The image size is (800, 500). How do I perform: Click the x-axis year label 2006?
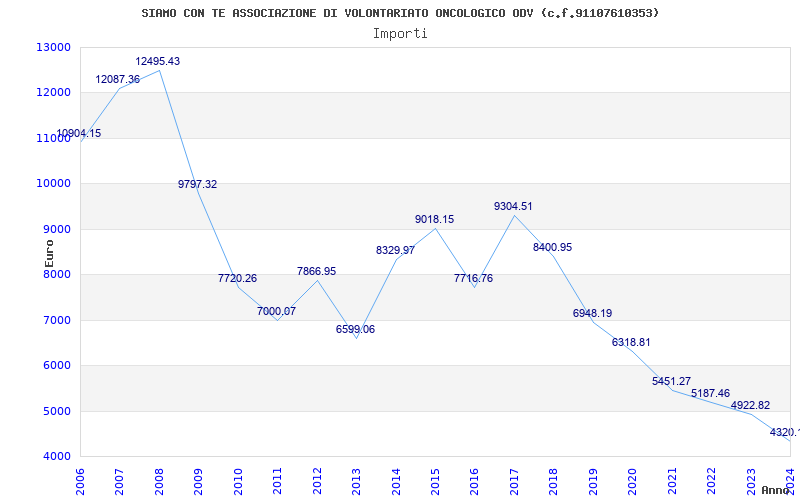(x=80, y=481)
